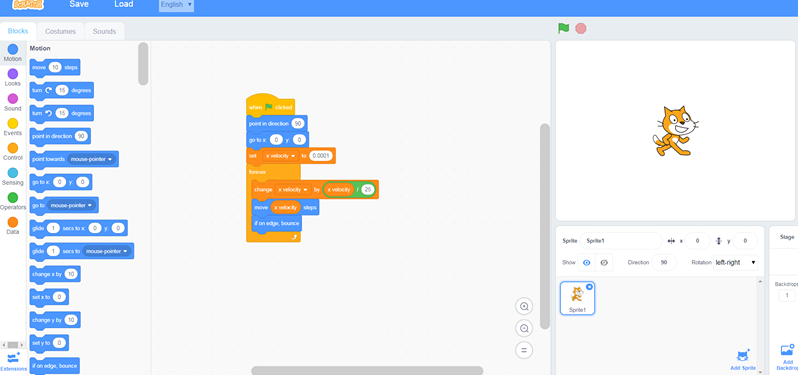
Task: Click the Stage panel label
Action: click(x=787, y=237)
